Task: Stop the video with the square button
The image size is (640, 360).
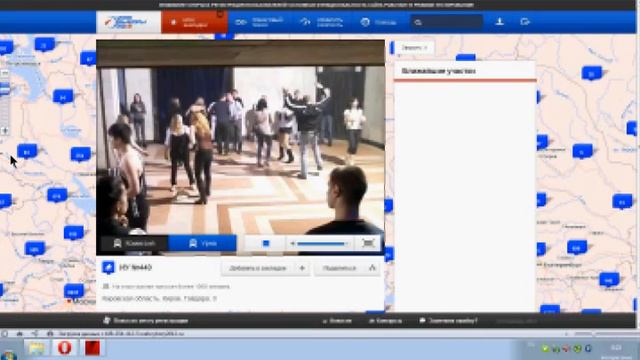Action: click(x=266, y=243)
